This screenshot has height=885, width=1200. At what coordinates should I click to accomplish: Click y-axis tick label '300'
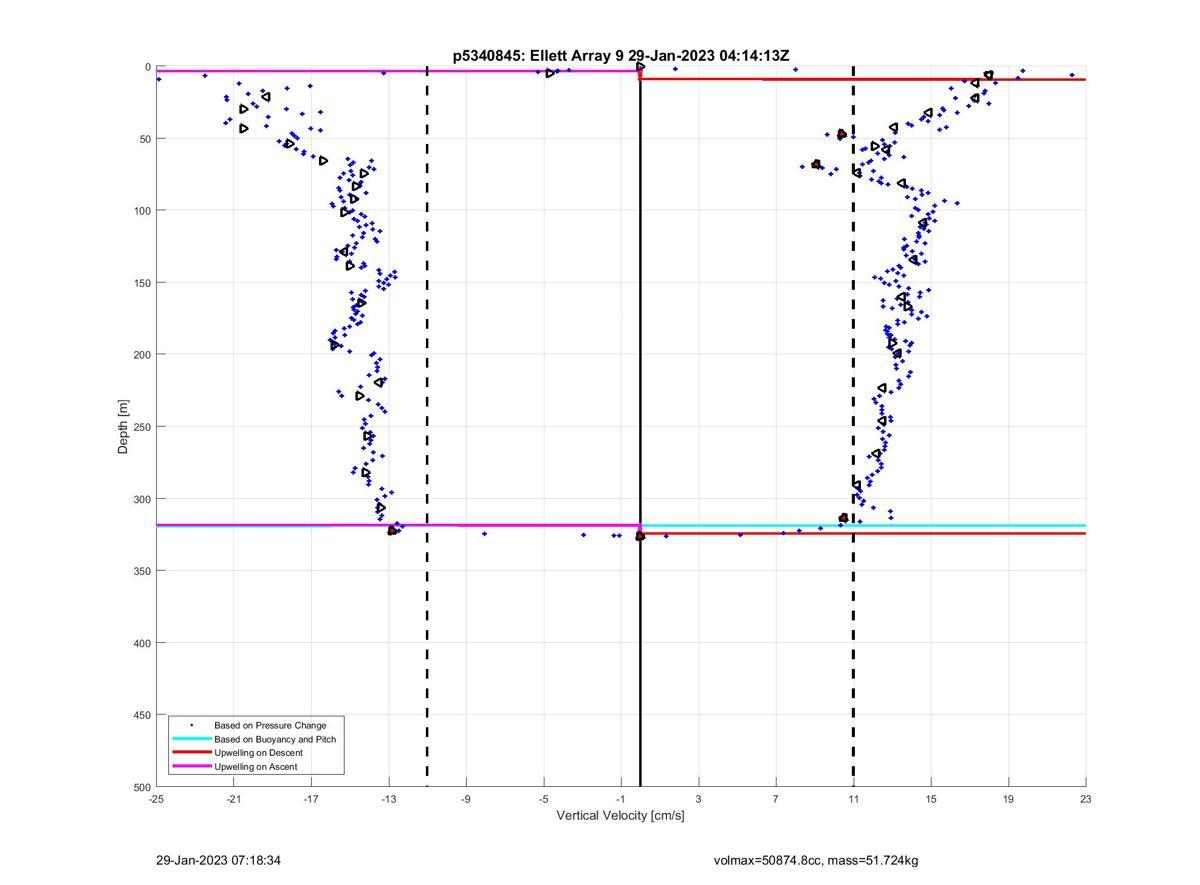pyautogui.click(x=142, y=499)
